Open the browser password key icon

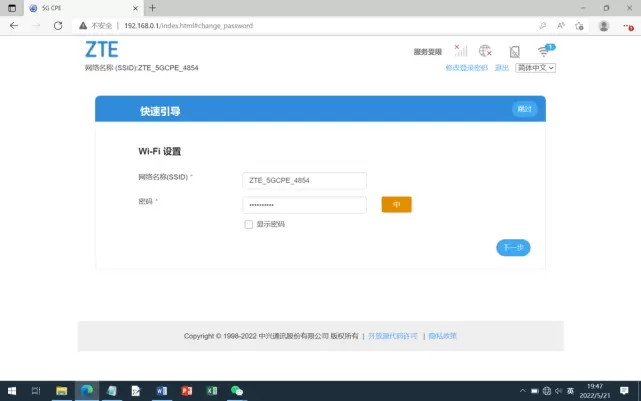[x=542, y=25]
